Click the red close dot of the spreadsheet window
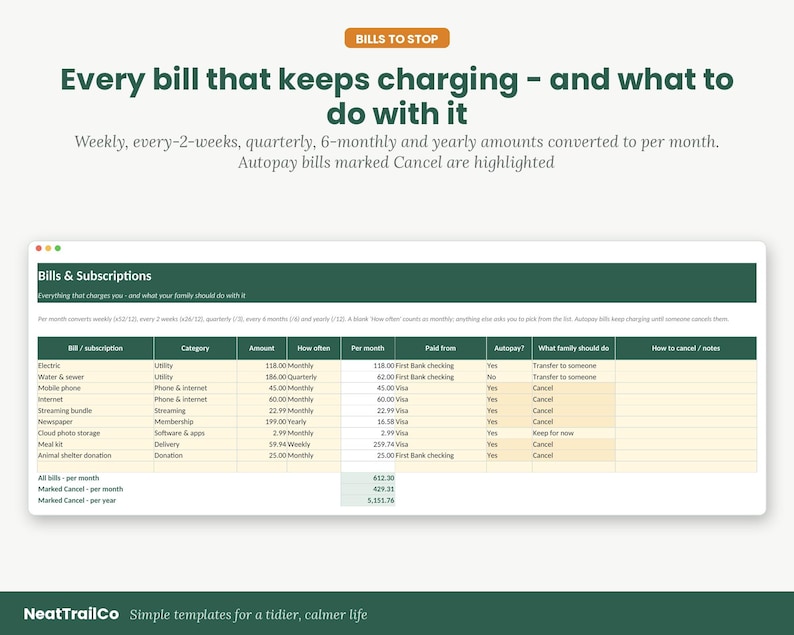 (38, 248)
